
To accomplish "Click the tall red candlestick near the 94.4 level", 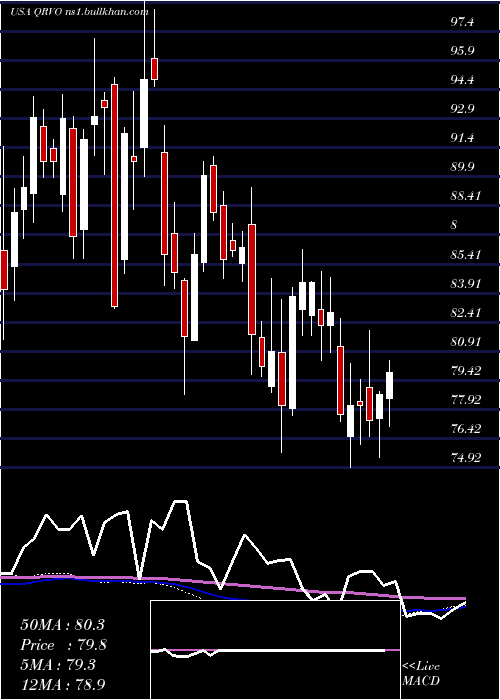I will [115, 196].
